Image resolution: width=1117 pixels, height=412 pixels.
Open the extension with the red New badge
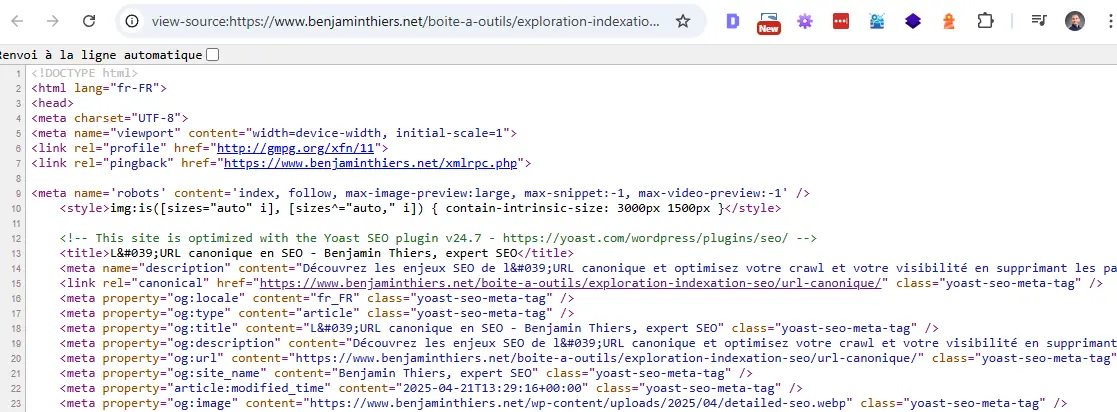768,22
